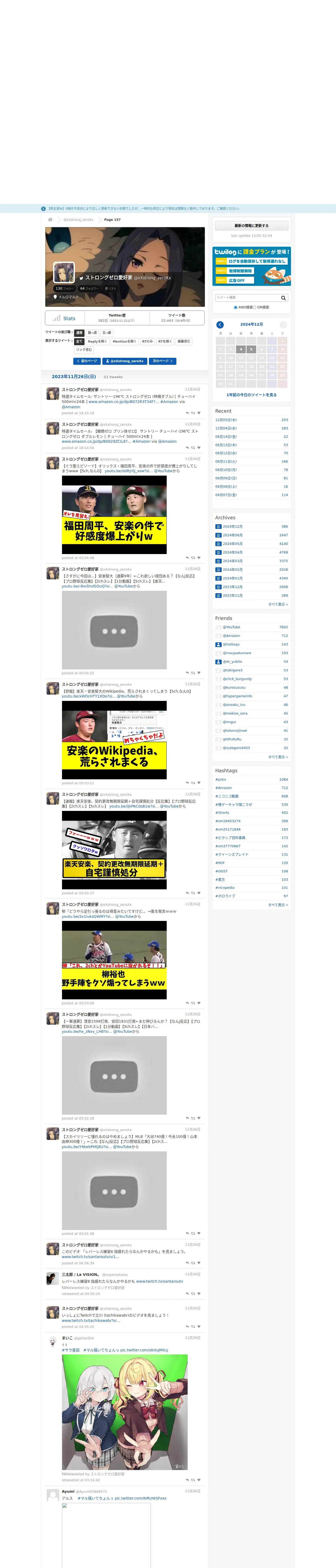Image resolution: width=336 pixels, height=1568 pixels.
Task: Open the 福田周平 video thumbnail
Action: click(x=114, y=515)
